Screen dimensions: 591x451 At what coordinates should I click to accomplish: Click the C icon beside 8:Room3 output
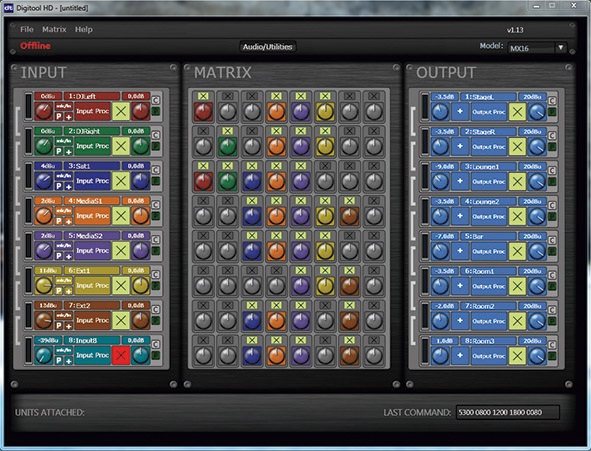pyautogui.click(x=552, y=345)
